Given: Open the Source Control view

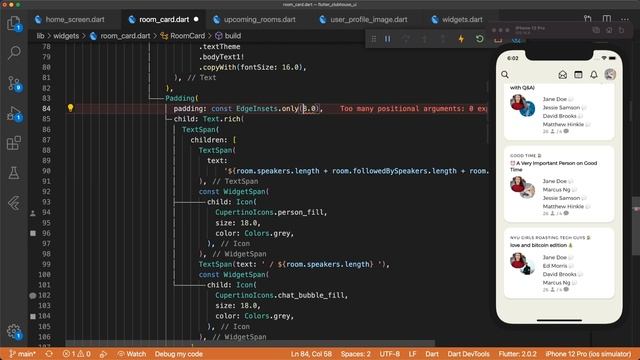Looking at the screenshot, I should 14,83.
